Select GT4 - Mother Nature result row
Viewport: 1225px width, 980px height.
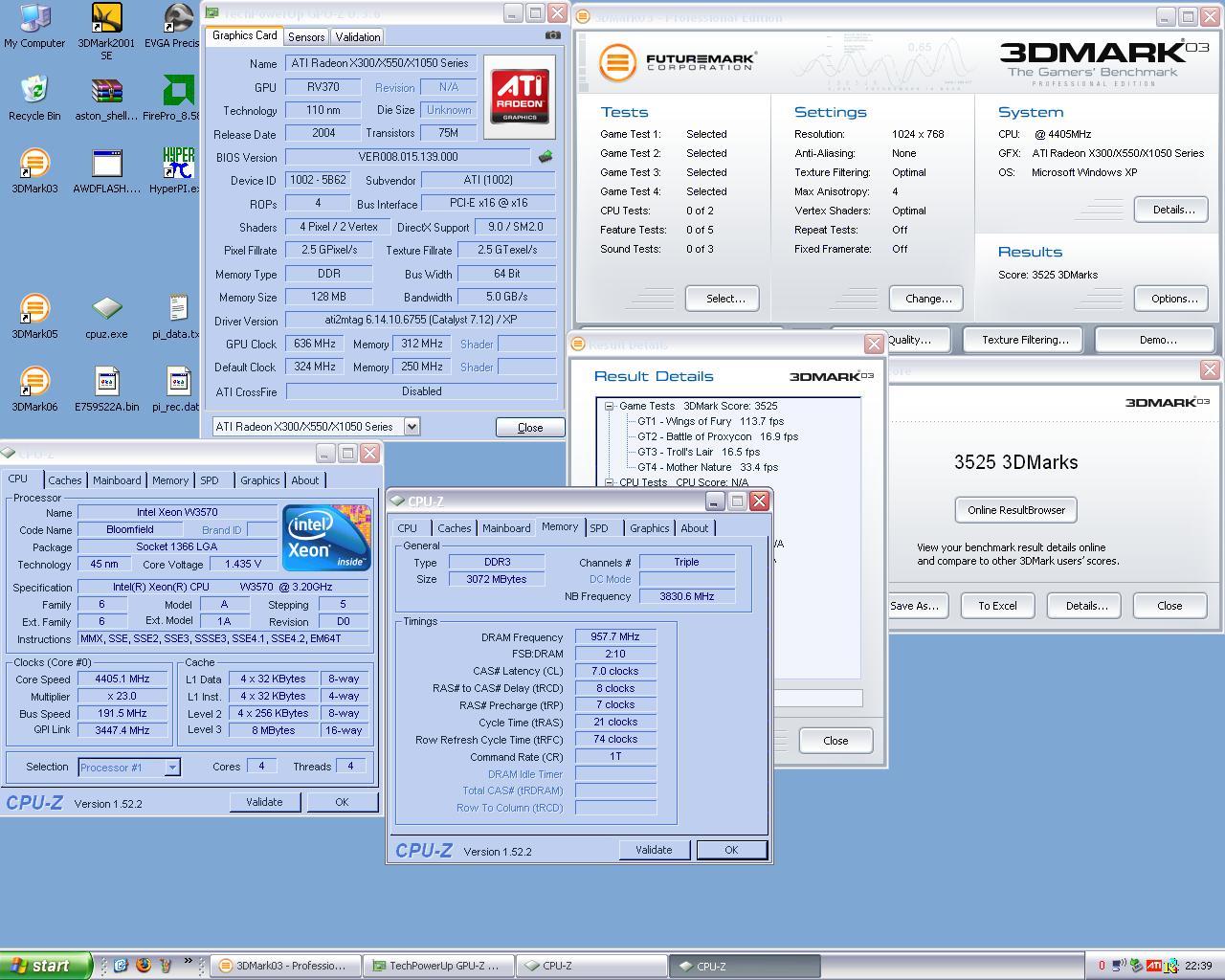coord(708,467)
